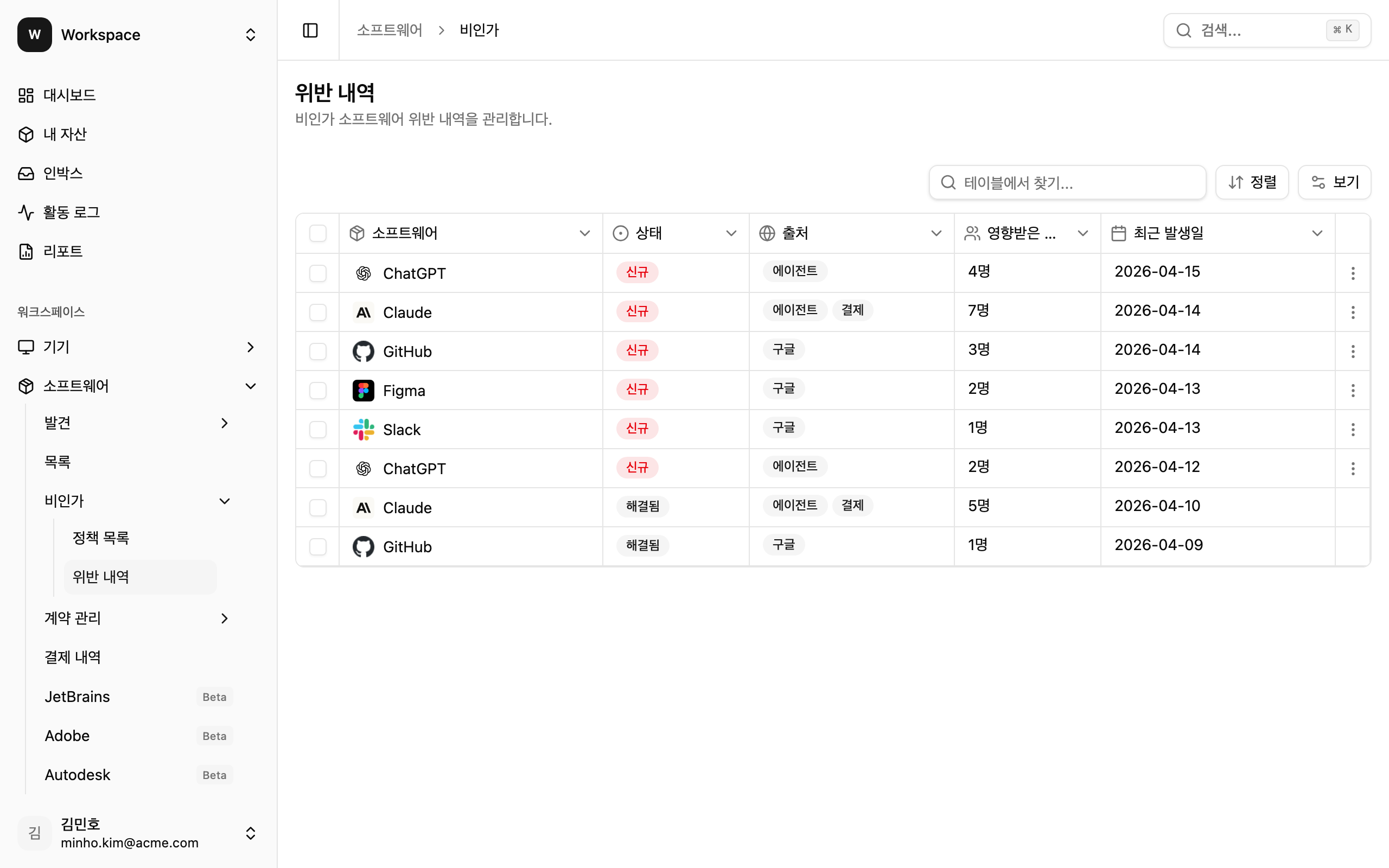1389x868 pixels.
Task: Open 결제 내역 from the sidebar
Action: tap(73, 657)
